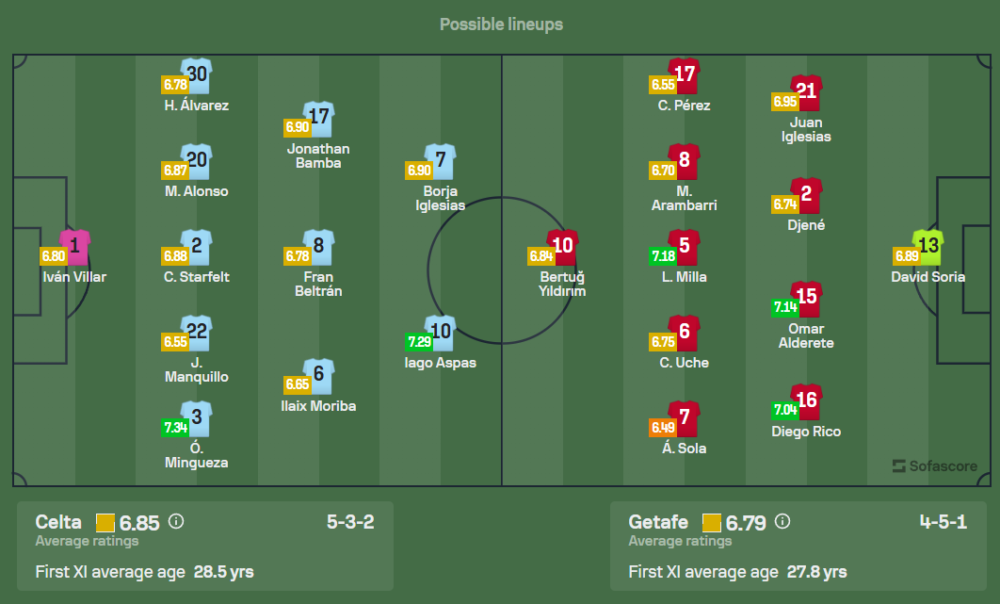Open Diego Rico player name link
Screen dimensions: 1000x604
[x=806, y=432]
